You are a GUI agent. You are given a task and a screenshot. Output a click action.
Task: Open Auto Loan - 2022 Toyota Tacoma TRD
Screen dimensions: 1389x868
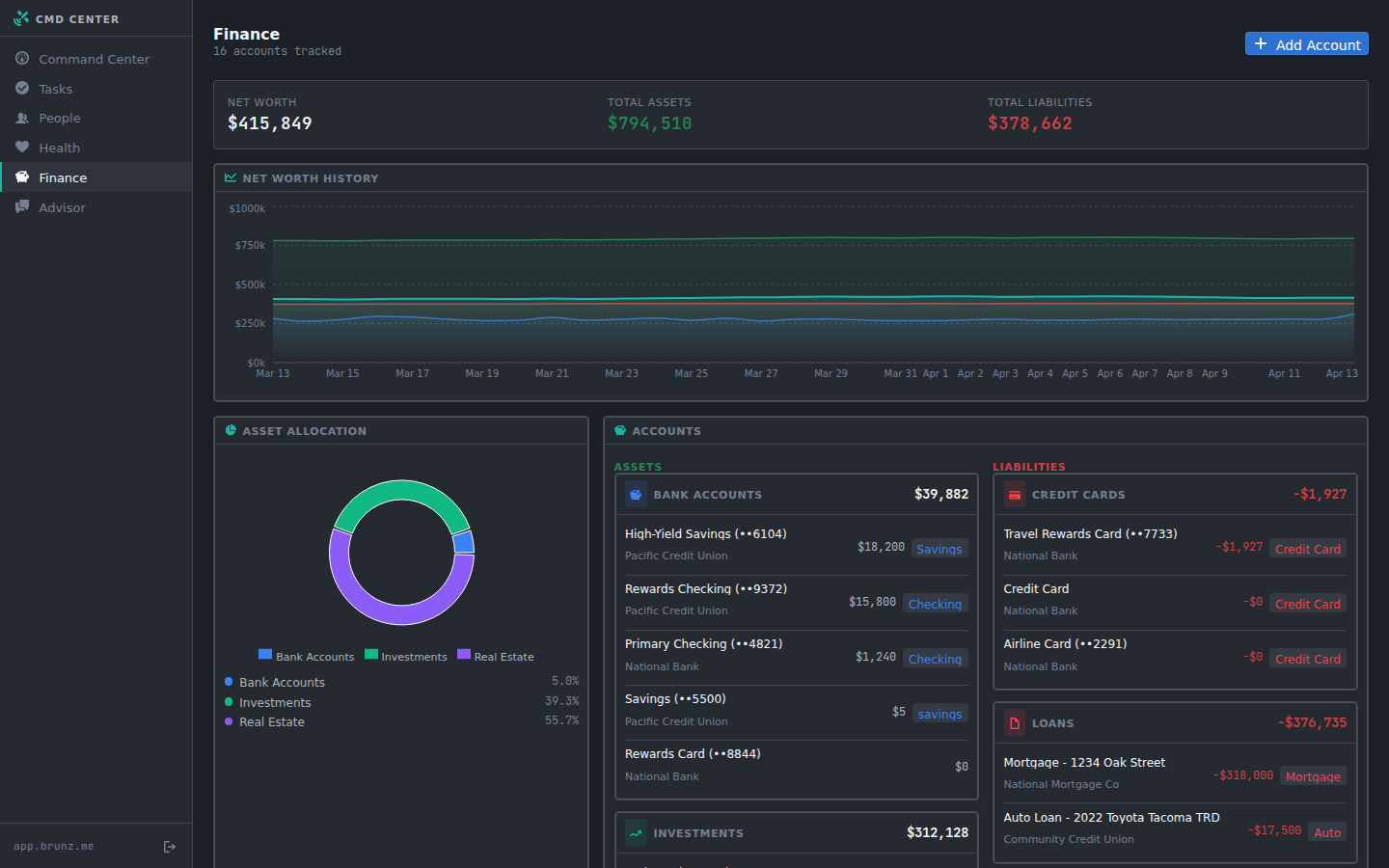tap(1175, 830)
